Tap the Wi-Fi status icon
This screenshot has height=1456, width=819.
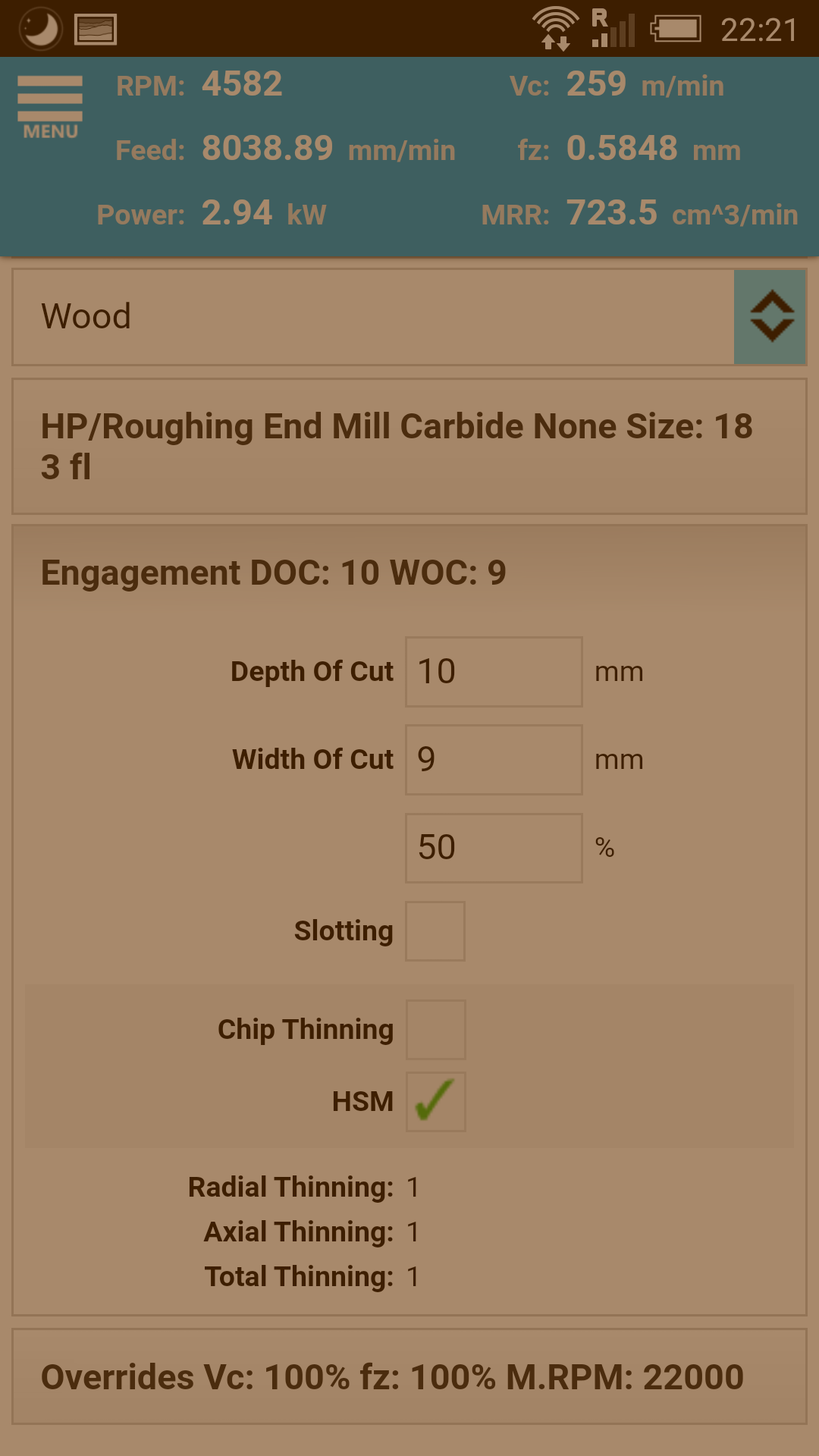pos(556,28)
